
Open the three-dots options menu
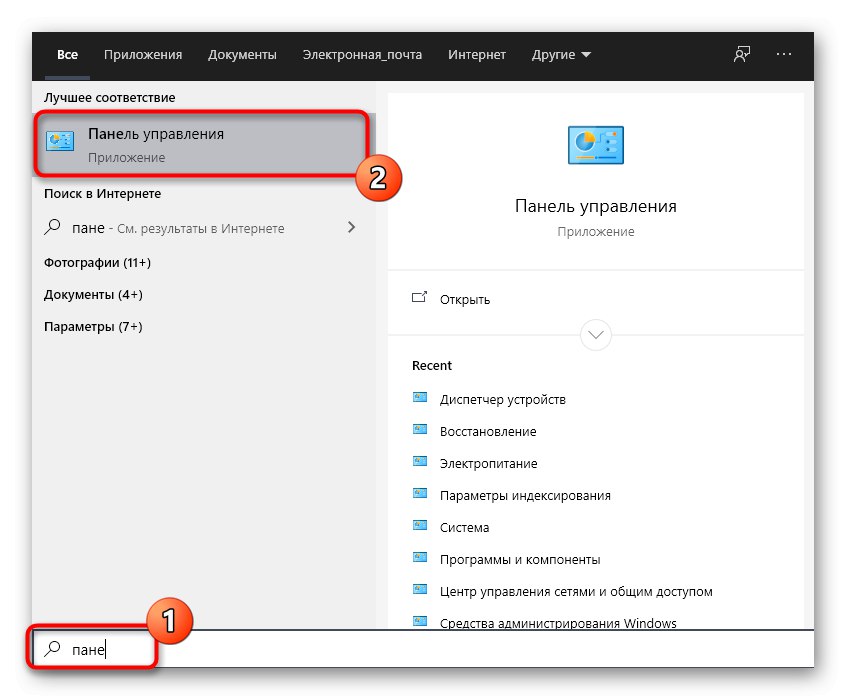point(783,54)
